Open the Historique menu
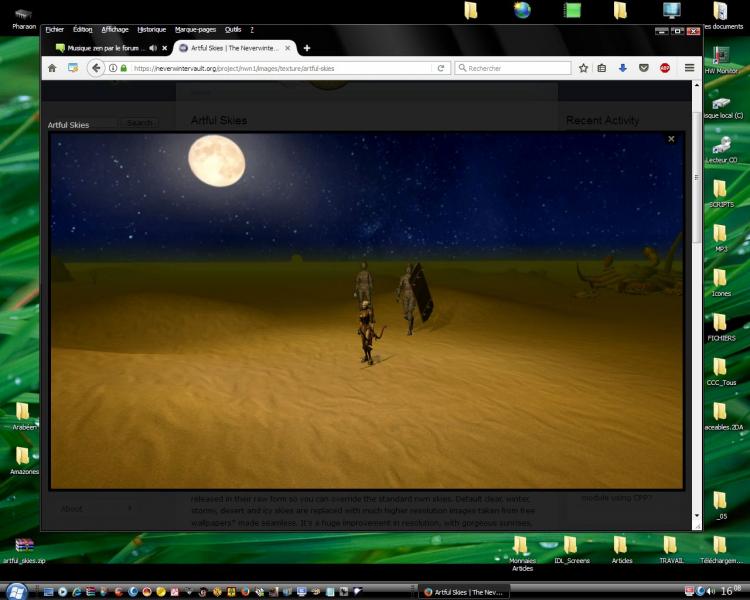Screen dimensions: 750x600 (152, 30)
